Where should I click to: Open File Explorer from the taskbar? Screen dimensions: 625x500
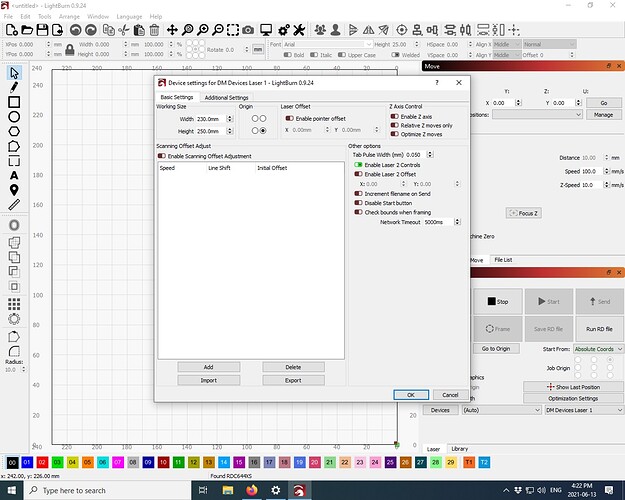coord(228,490)
